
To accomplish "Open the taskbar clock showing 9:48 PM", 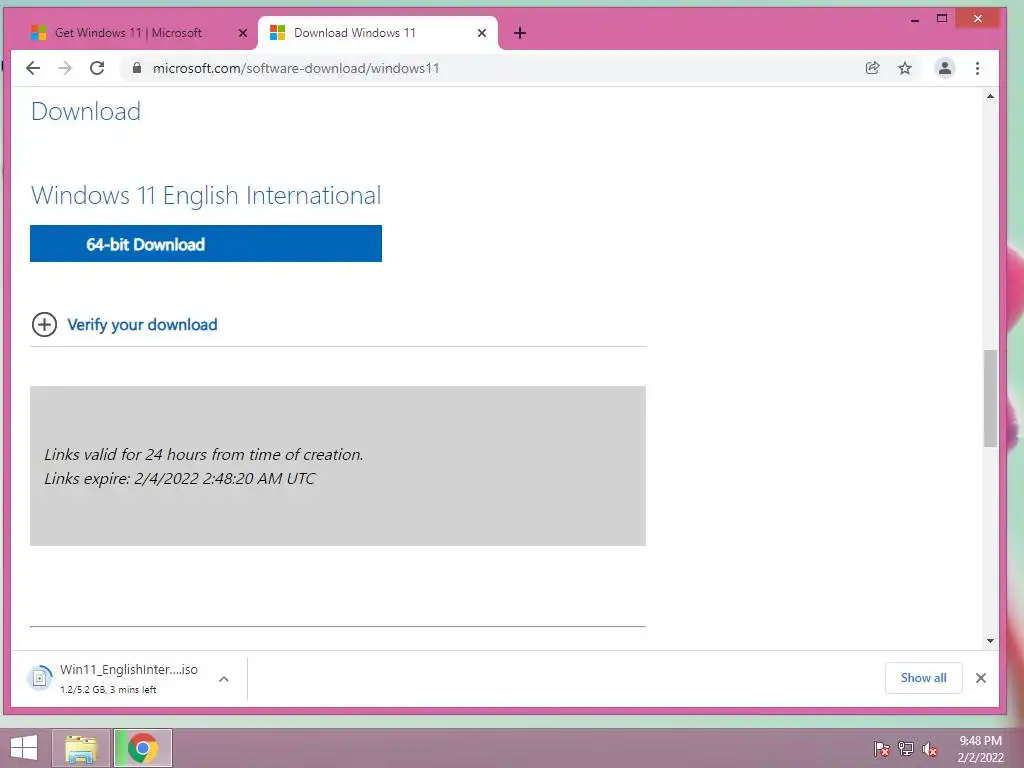I will pyautogui.click(x=980, y=749).
